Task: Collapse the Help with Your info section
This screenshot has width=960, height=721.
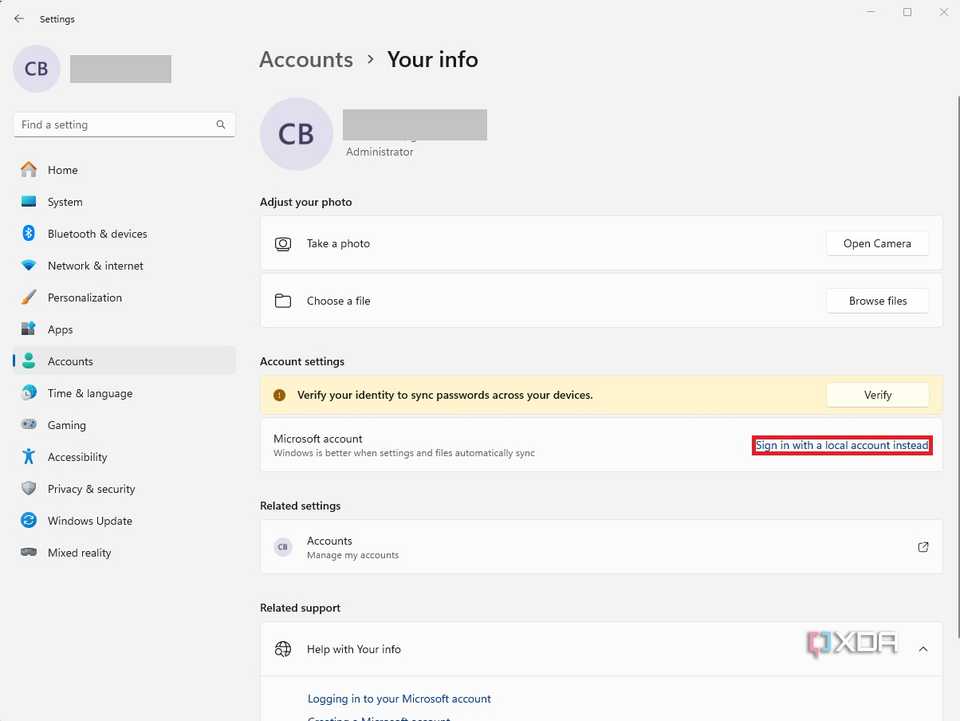Action: point(923,649)
